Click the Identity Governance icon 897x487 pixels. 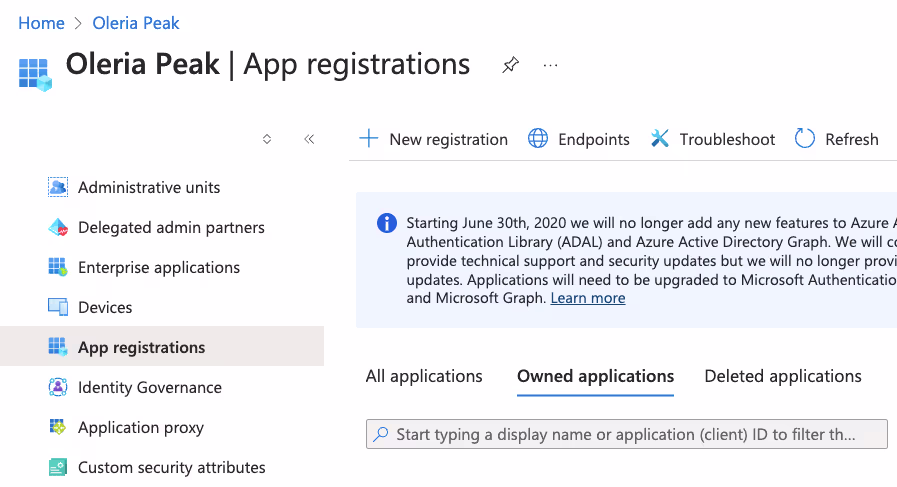coord(58,387)
